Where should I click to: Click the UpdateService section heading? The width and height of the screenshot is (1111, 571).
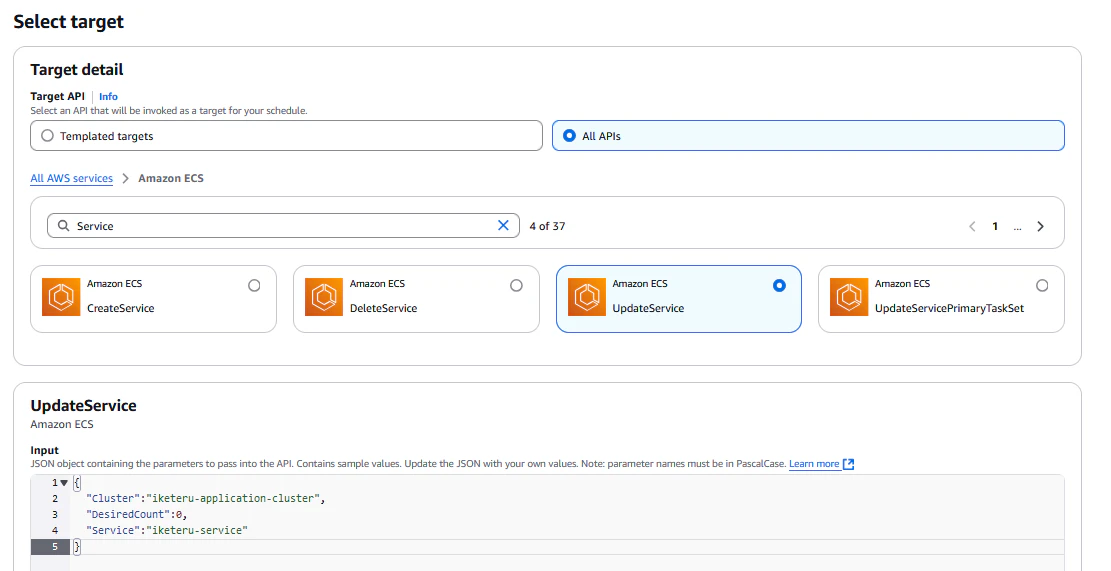click(x=84, y=406)
